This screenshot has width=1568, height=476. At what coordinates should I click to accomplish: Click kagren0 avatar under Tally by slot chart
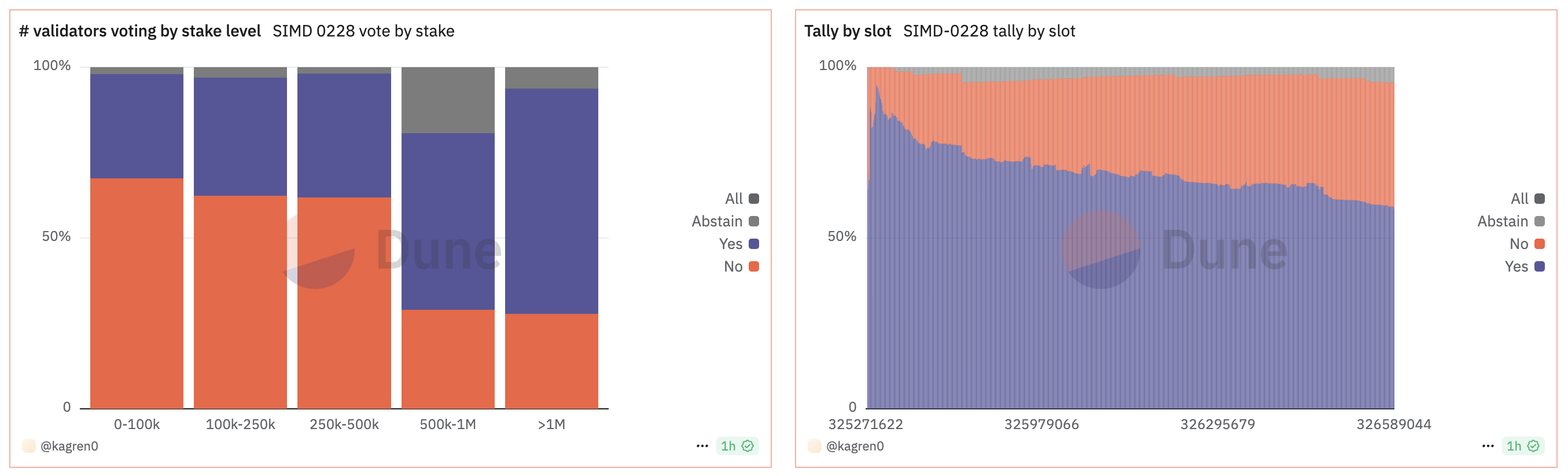point(815,446)
